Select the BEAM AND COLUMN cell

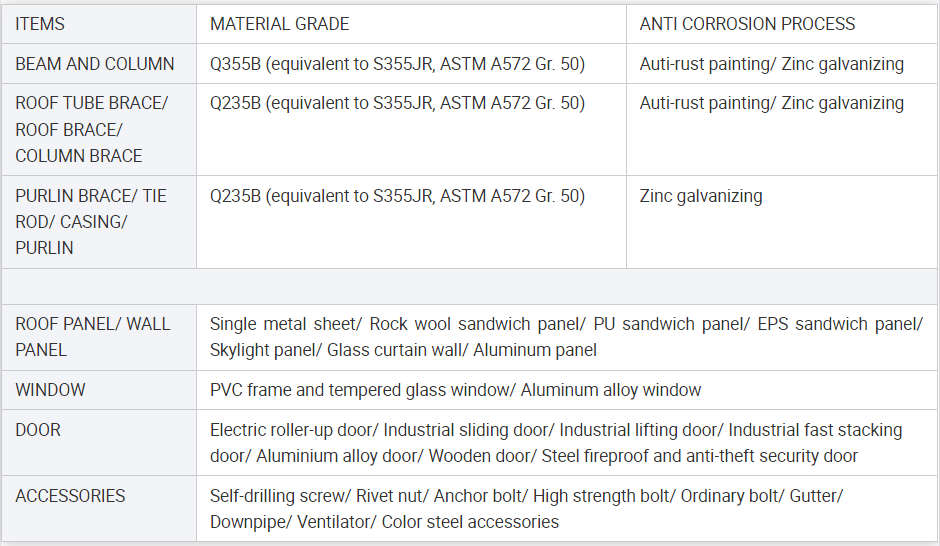tap(95, 64)
